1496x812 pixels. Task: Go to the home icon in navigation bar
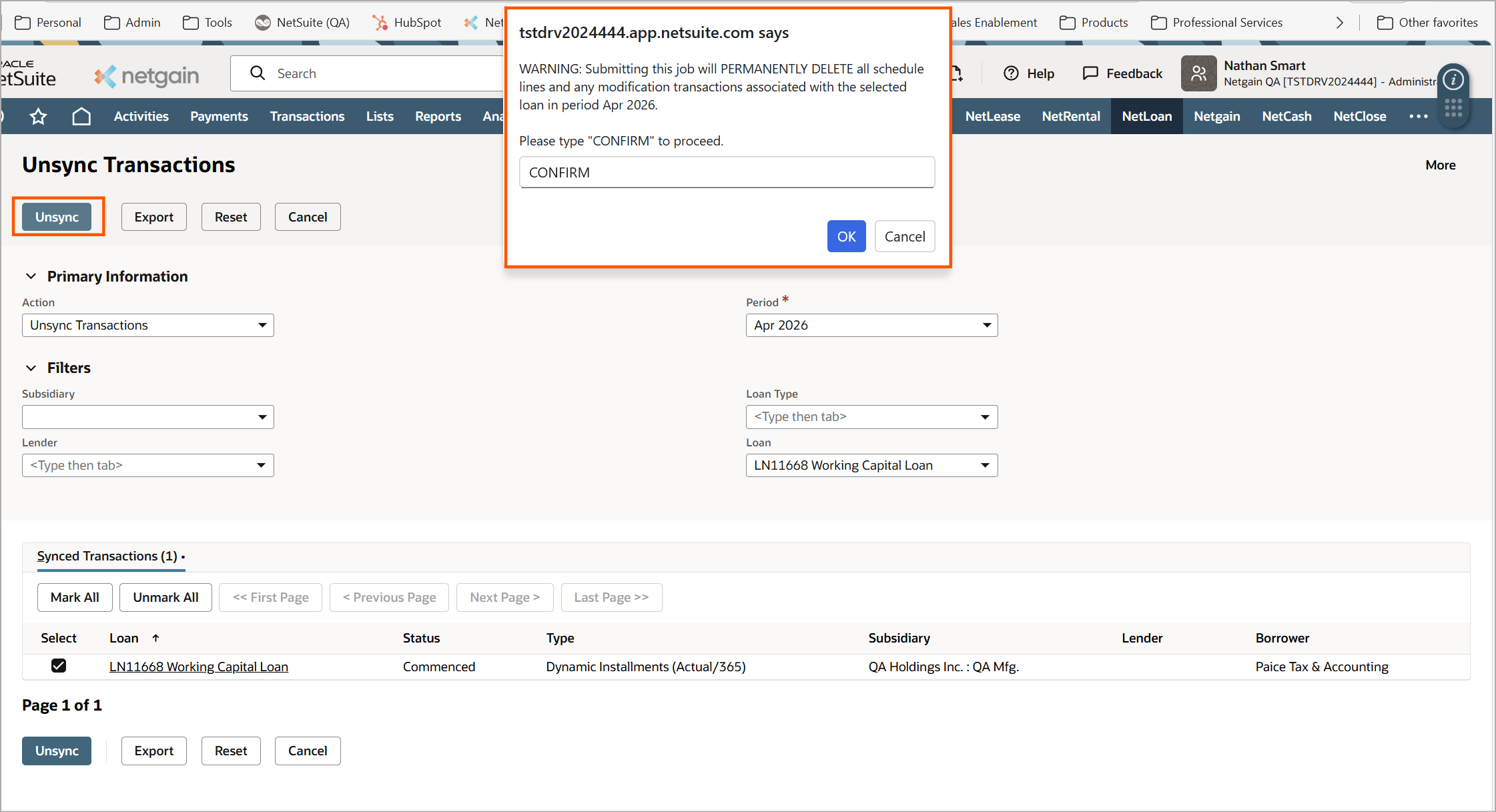[81, 117]
